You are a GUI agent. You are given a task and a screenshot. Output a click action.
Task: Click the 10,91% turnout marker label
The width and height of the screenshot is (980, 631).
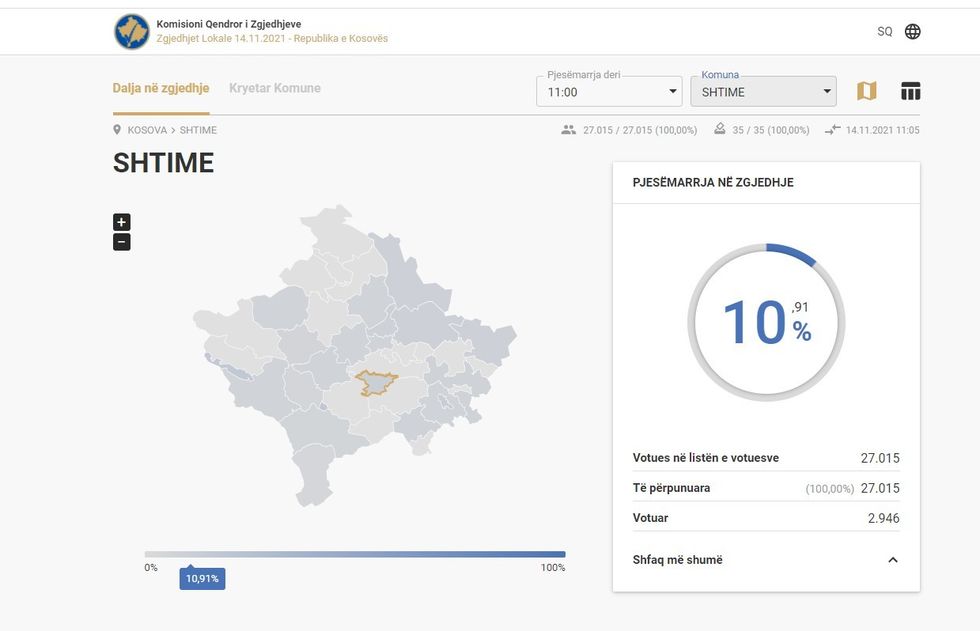(x=202, y=579)
